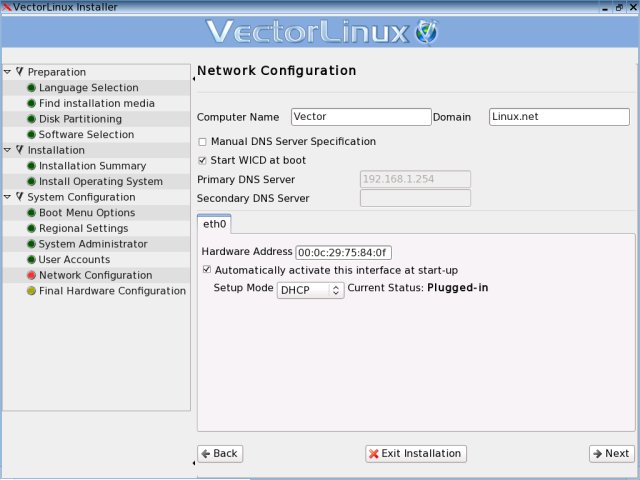Image resolution: width=640 pixels, height=480 pixels.
Task: Click the V logo icon next to Preparation
Action: tap(20, 72)
